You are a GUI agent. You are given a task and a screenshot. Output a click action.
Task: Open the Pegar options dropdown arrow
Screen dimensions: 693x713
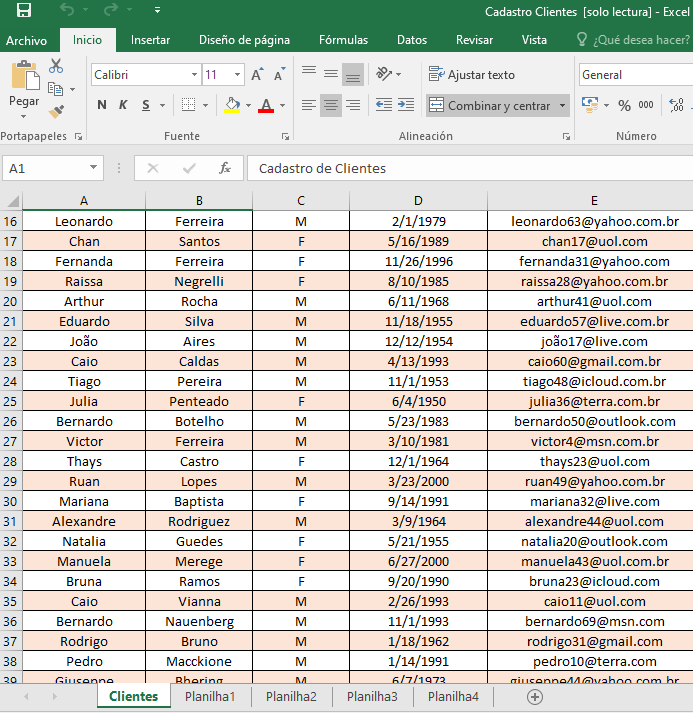pyautogui.click(x=24, y=117)
